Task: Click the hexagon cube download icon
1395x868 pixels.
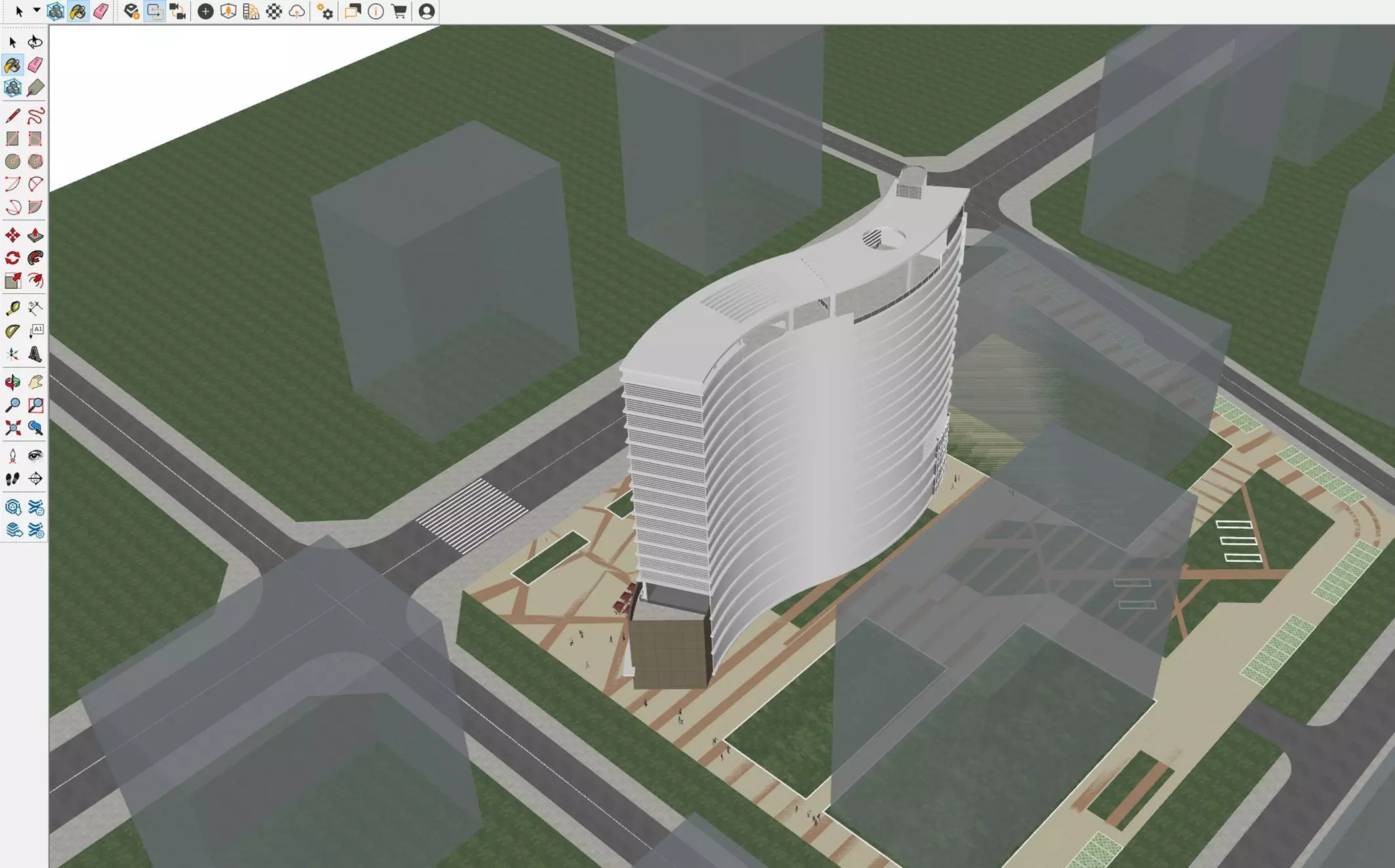Action: [12, 507]
